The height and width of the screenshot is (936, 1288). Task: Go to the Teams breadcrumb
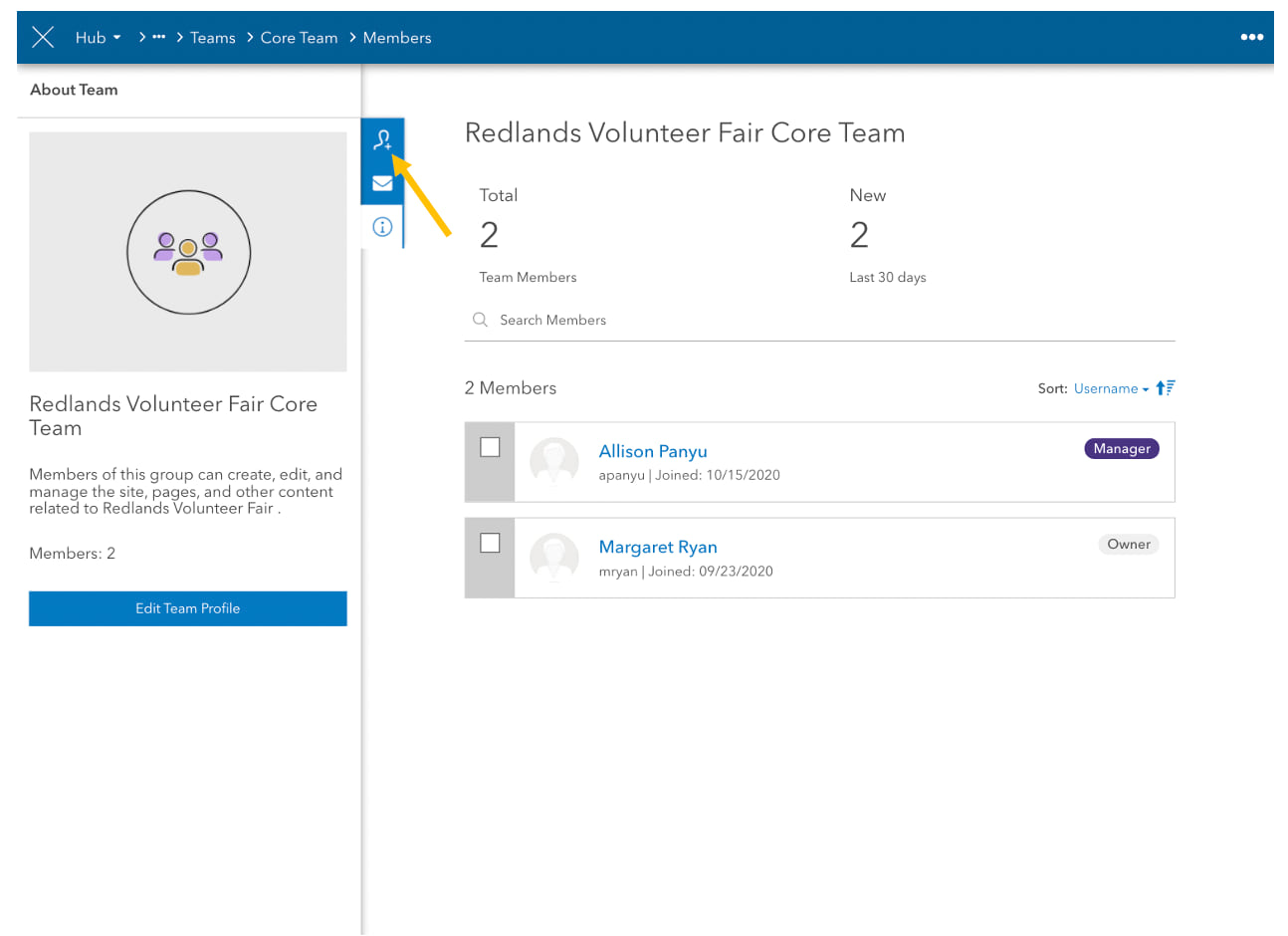click(213, 38)
